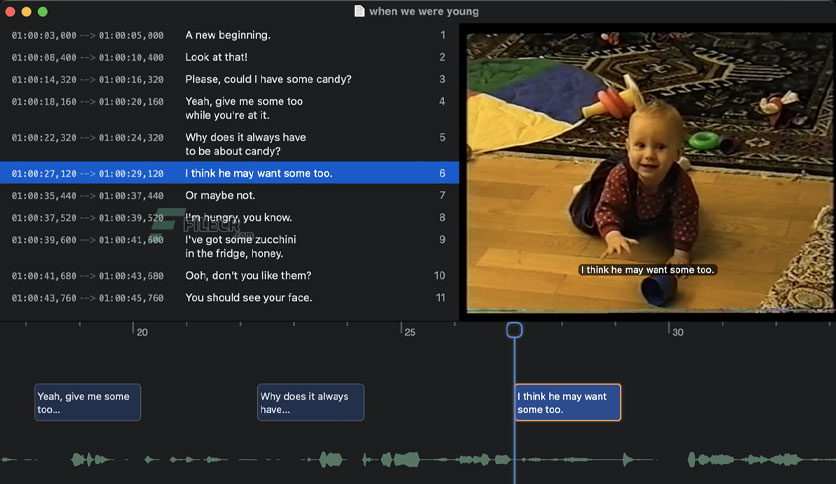Select 'I'm hungry, you know.' subtitle
Viewport: 836px width, 484px height.
(229, 217)
